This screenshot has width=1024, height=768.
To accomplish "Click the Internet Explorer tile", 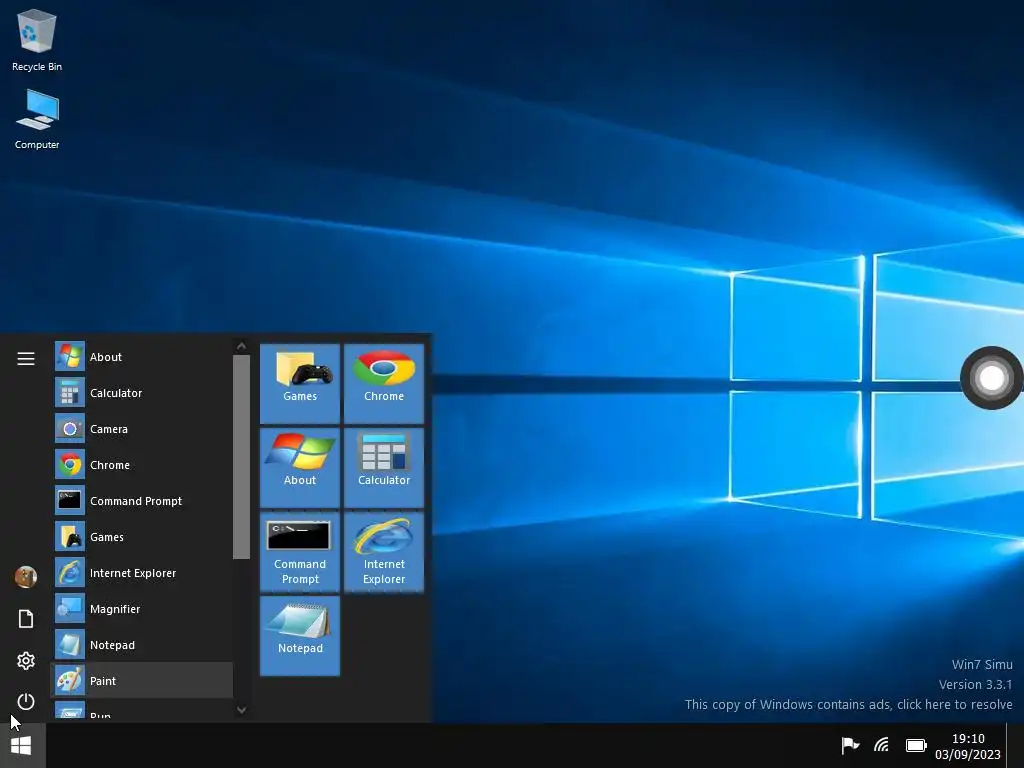I will pos(384,552).
